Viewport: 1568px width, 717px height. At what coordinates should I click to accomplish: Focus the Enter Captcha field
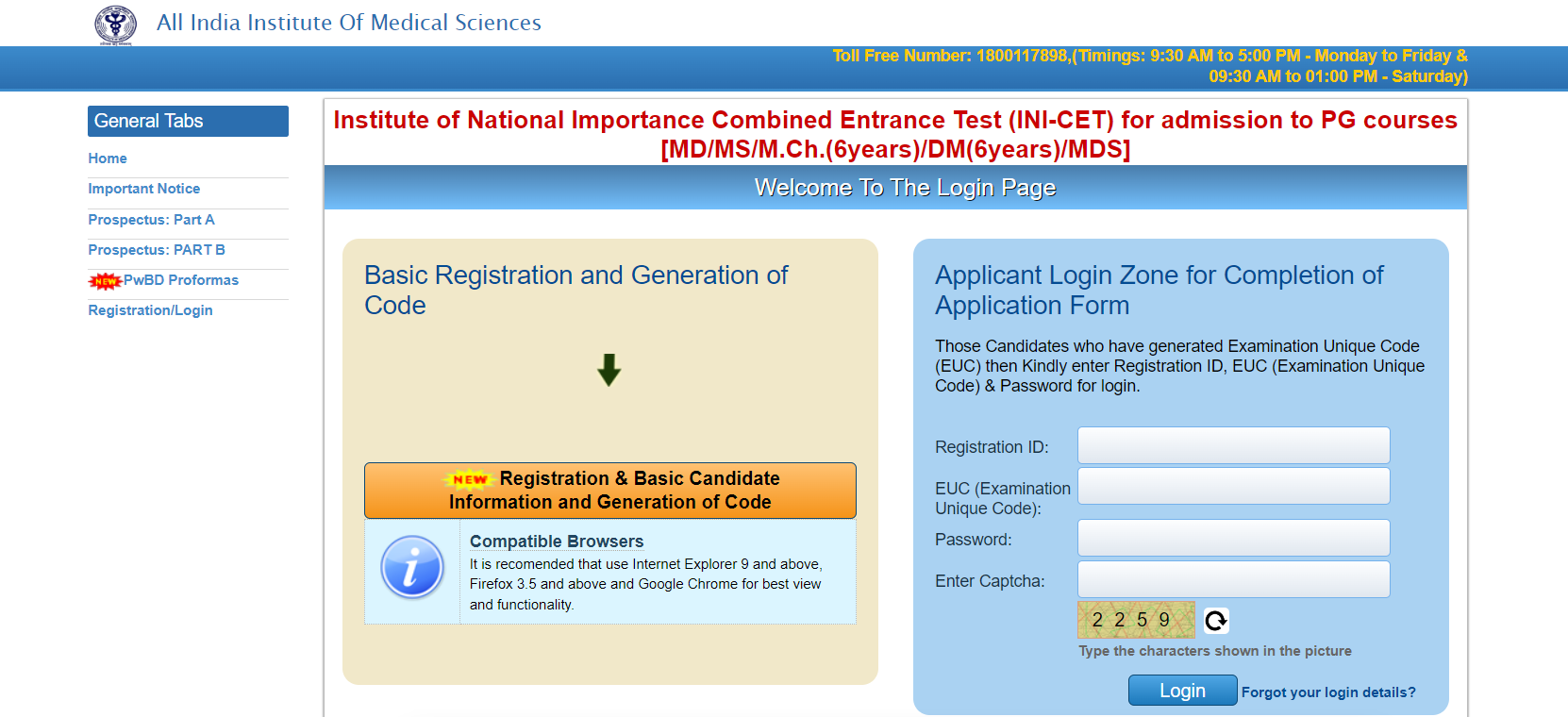(x=1234, y=579)
